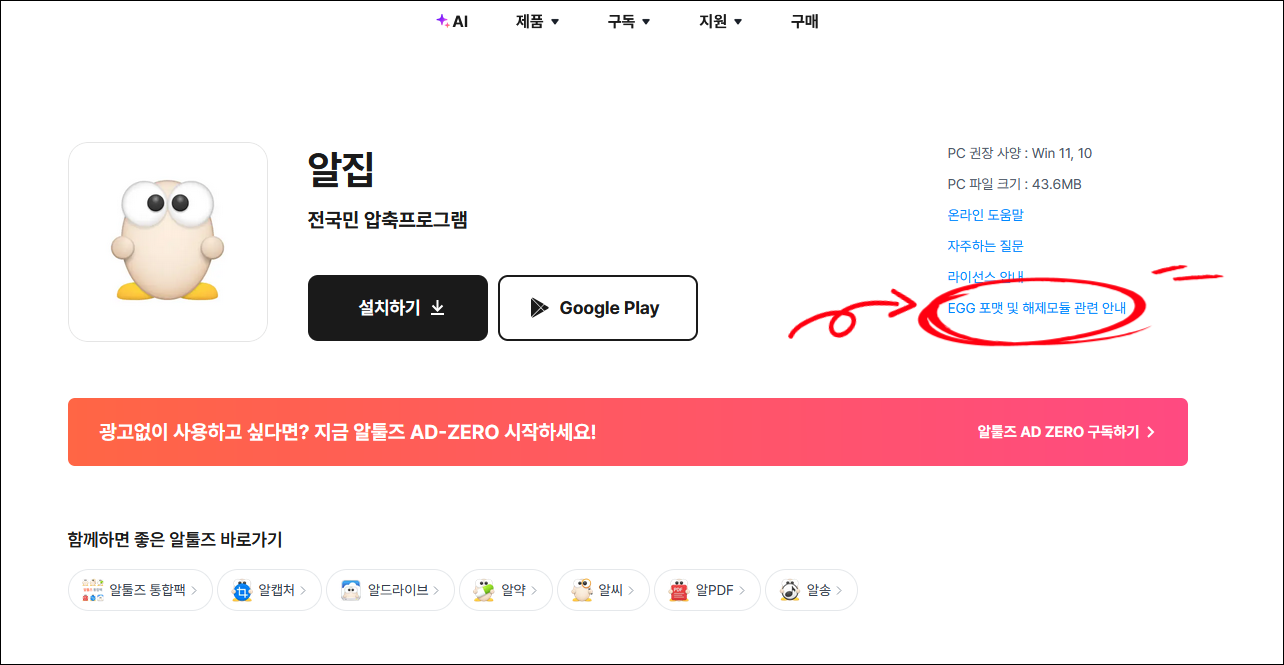The height and width of the screenshot is (665, 1284).
Task: Click the 알송 mascot icon
Action: (x=789, y=590)
